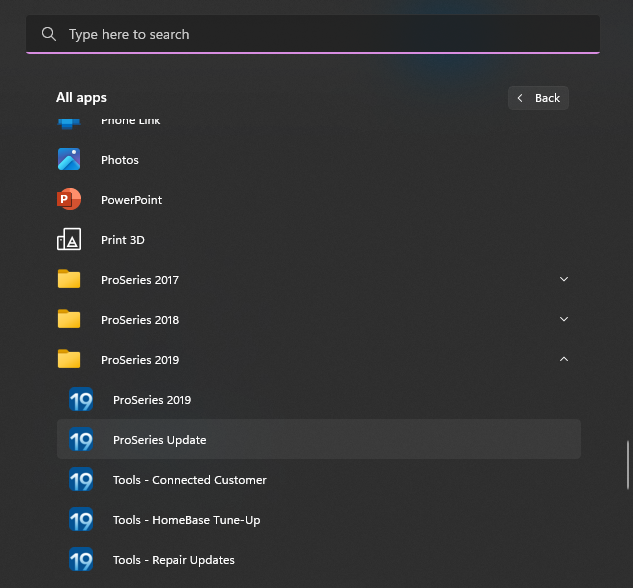Collapse the ProSeries 2019 folder chevron
Image resolution: width=633 pixels, height=588 pixels.
(x=564, y=360)
